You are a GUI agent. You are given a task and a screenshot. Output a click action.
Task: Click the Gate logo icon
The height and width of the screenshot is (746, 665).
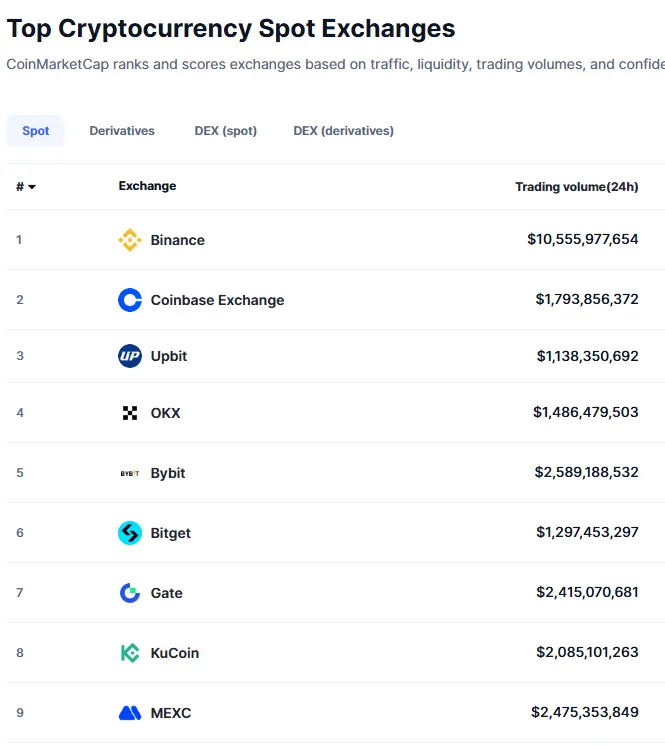130,593
